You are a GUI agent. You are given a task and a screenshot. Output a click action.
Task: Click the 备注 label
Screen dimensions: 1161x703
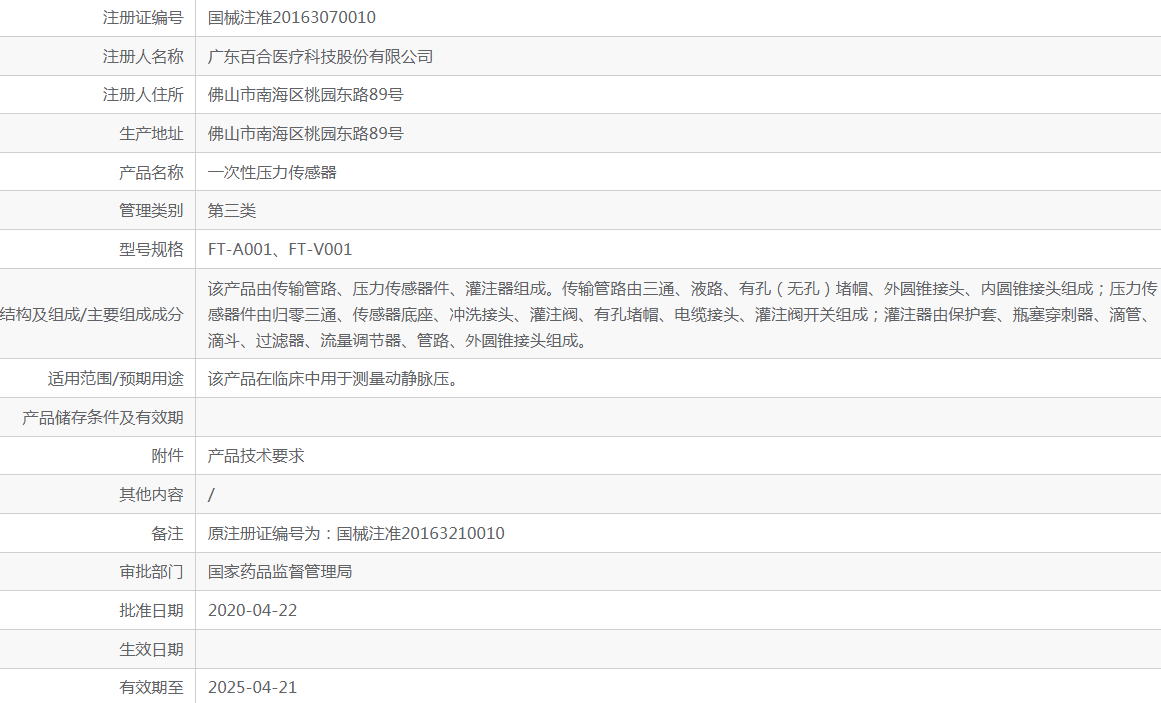[x=167, y=533]
